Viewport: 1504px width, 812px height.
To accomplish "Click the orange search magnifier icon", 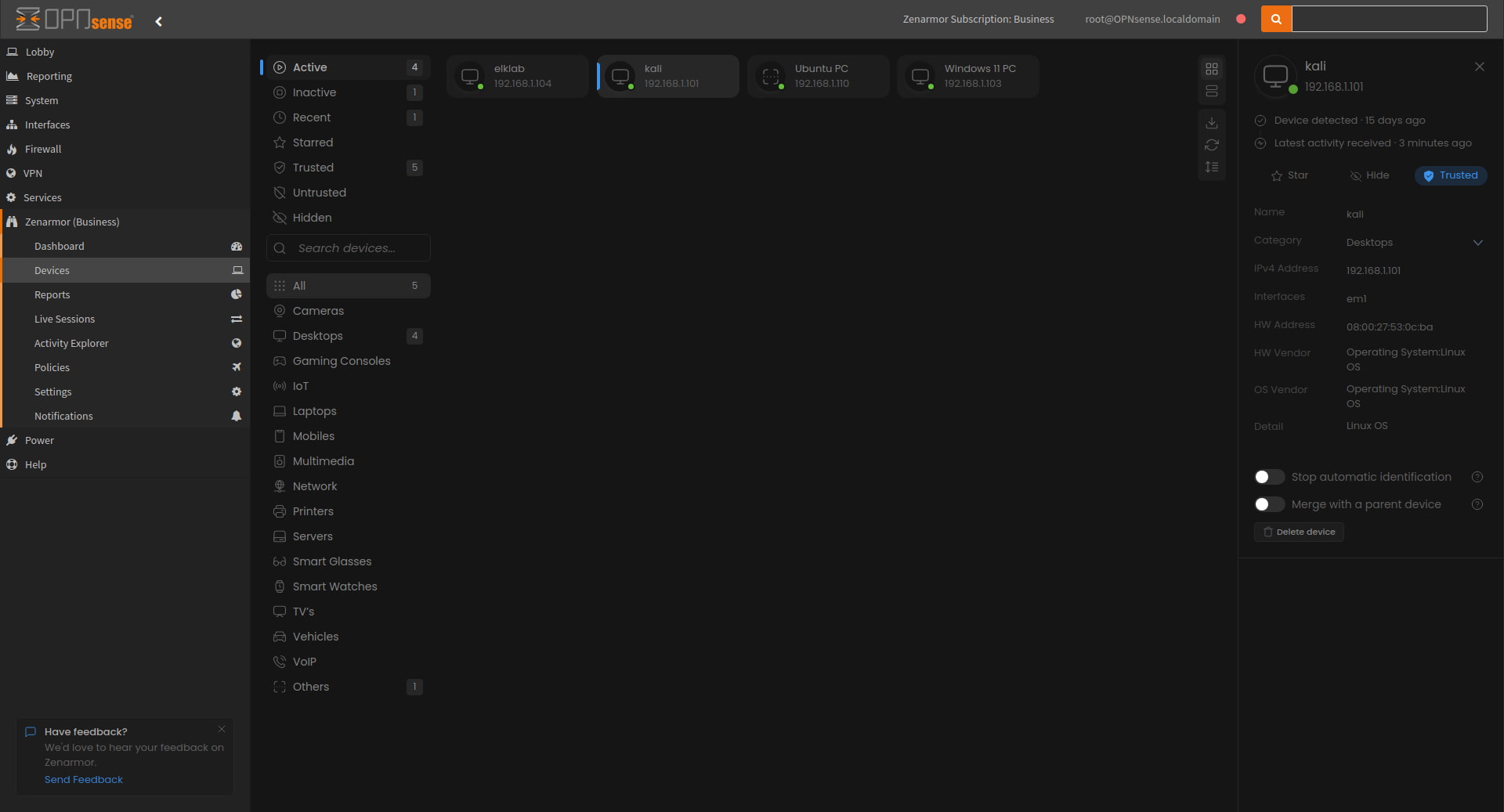I will (x=1276, y=19).
